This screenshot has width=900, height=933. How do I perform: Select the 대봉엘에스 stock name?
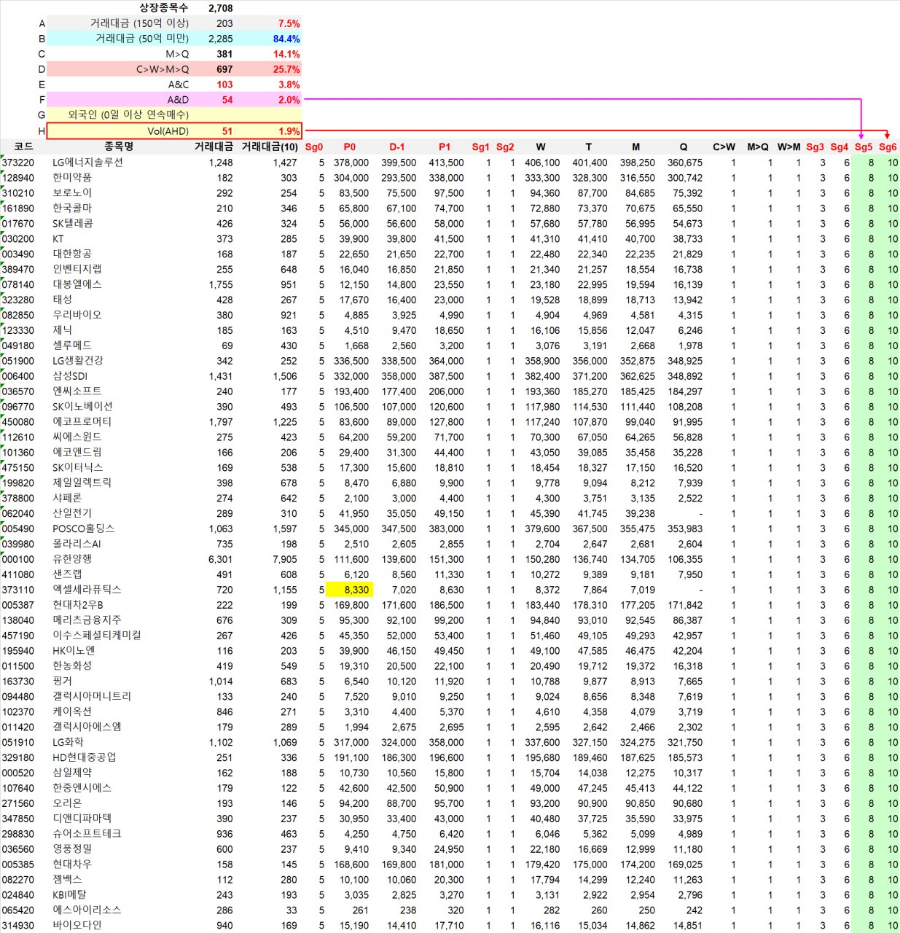click(77, 284)
